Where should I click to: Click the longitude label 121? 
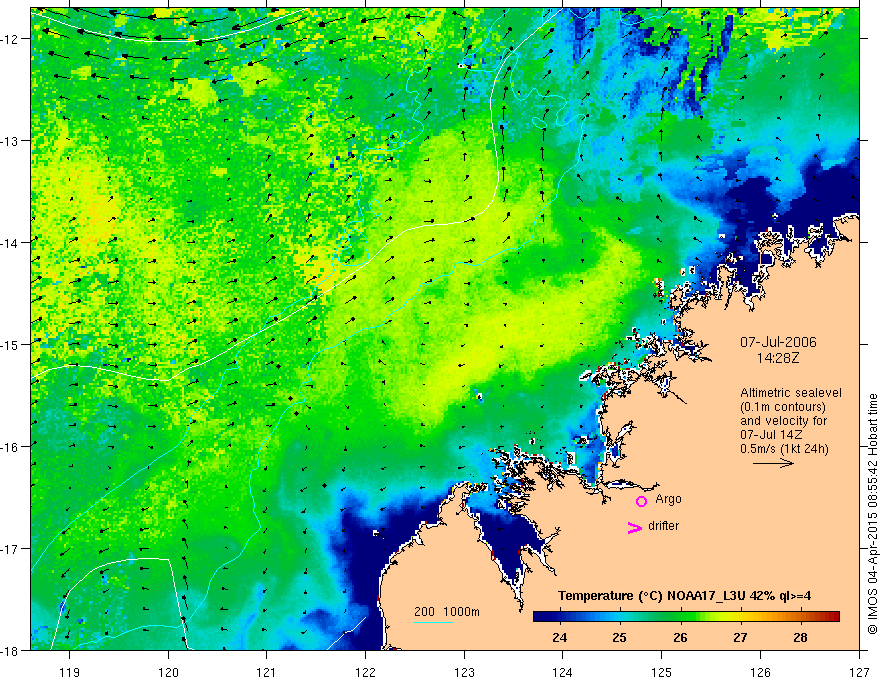[267, 672]
